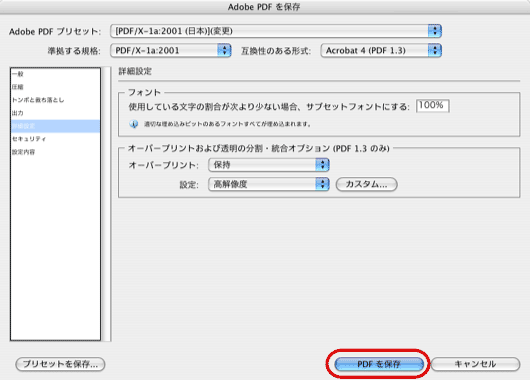
Task: Select 設定内容 in the category list
Action: (55, 152)
